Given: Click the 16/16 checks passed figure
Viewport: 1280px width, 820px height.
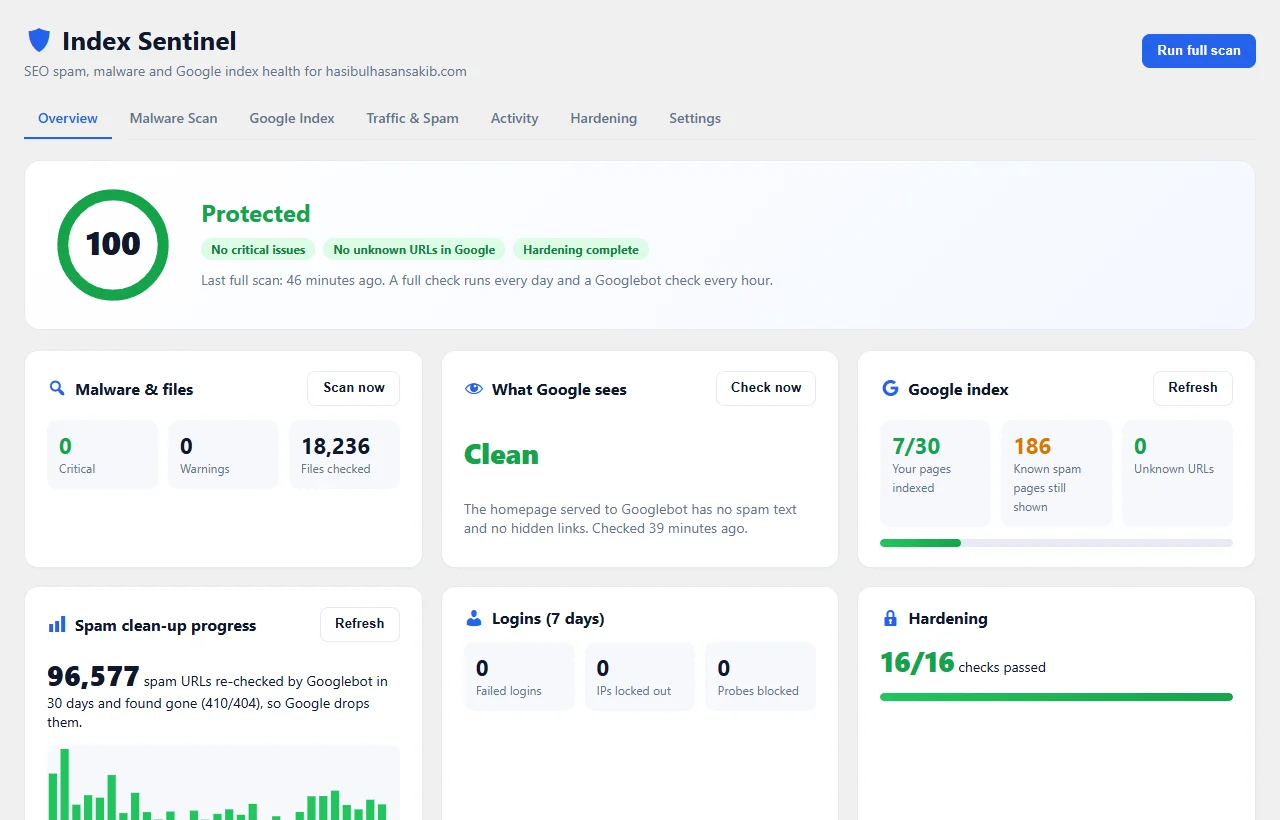Looking at the screenshot, I should 917,662.
